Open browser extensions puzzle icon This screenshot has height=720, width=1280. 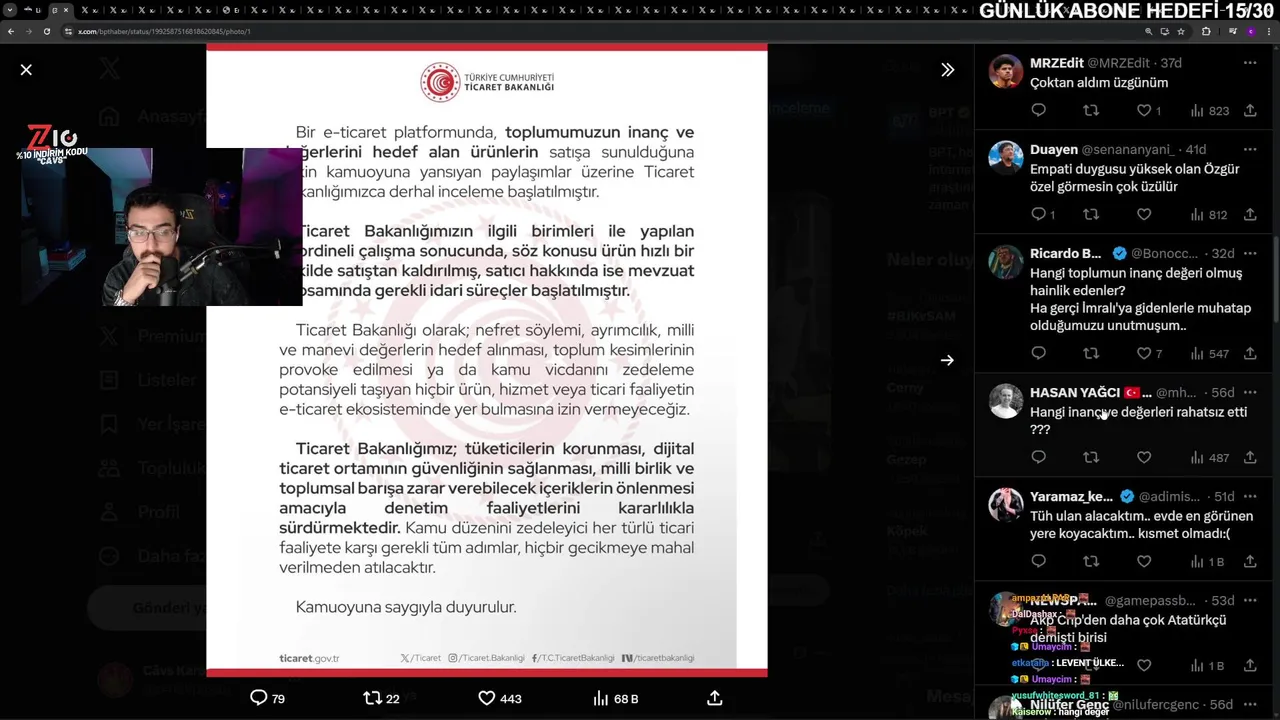pyautogui.click(x=1205, y=31)
